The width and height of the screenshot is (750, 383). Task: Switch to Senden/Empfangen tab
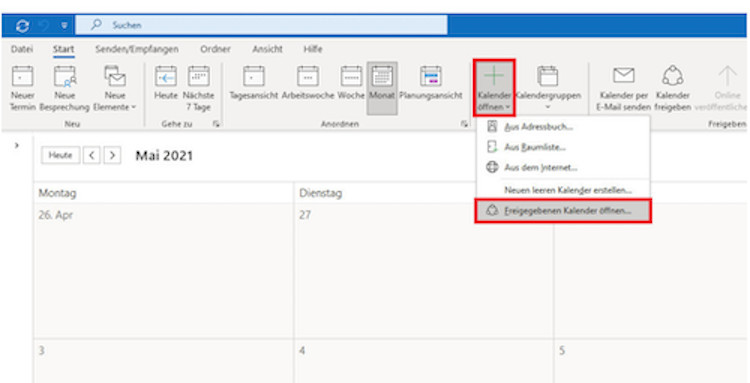(x=137, y=49)
